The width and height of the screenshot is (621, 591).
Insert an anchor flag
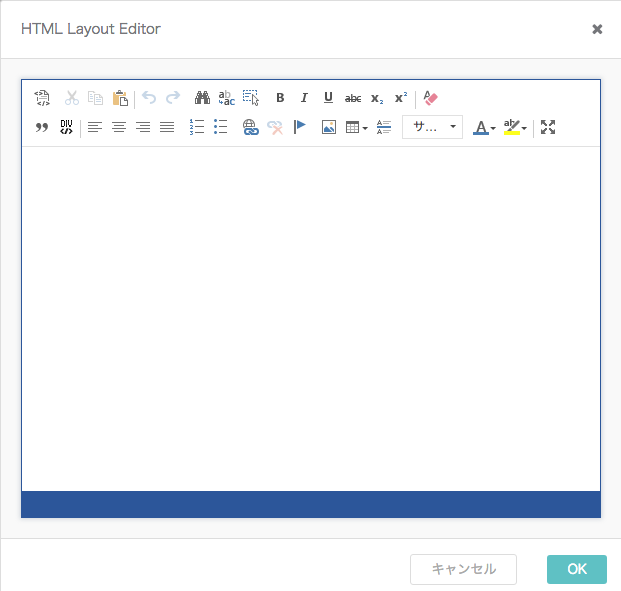300,127
